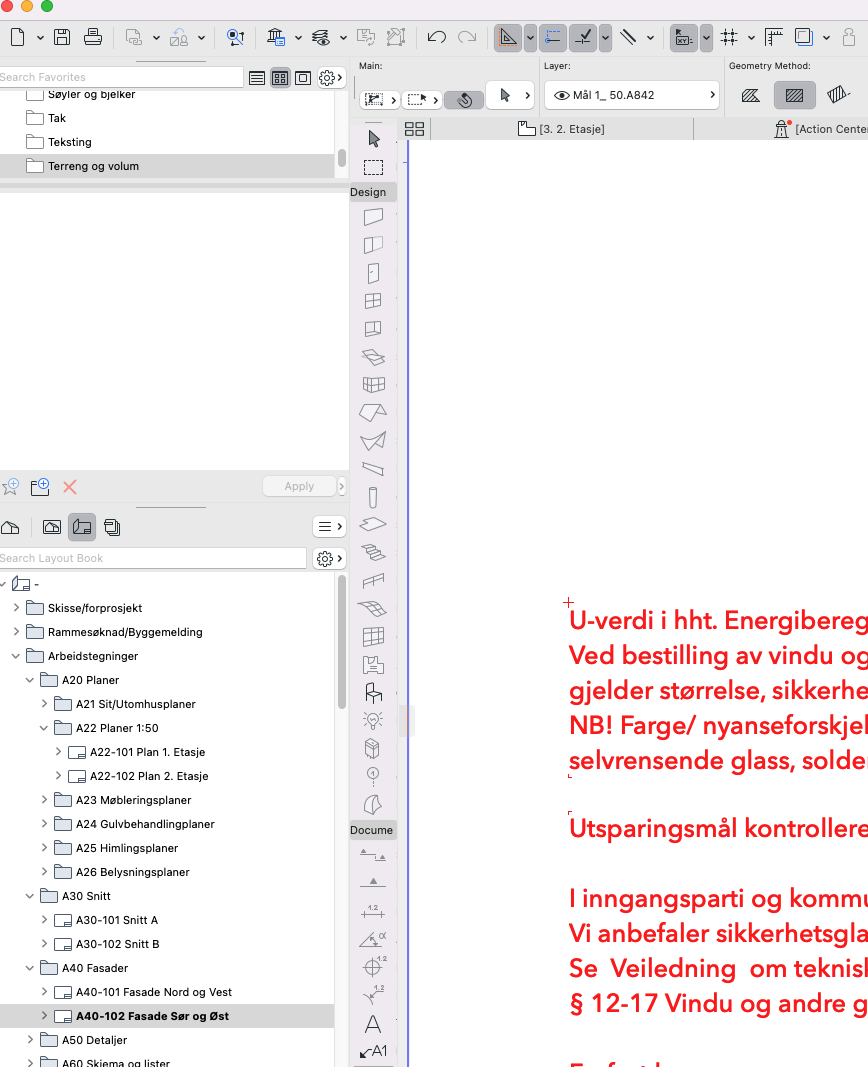The width and height of the screenshot is (868, 1067).
Task: Toggle layer visibility eye for Mål 1_50.A842
Action: click(561, 95)
